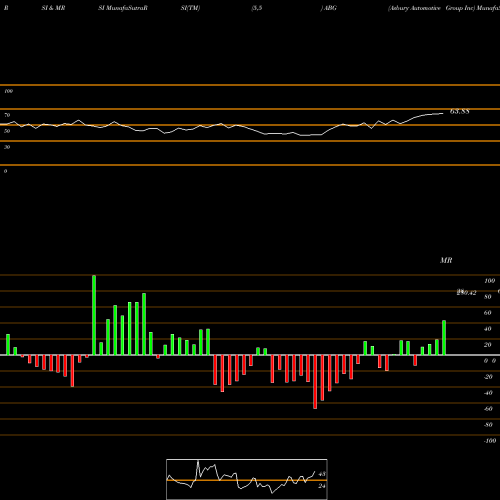Screen dimensions: 500x500
Task: Open the mini overview chart thumbnail
Action: (x=247, y=479)
